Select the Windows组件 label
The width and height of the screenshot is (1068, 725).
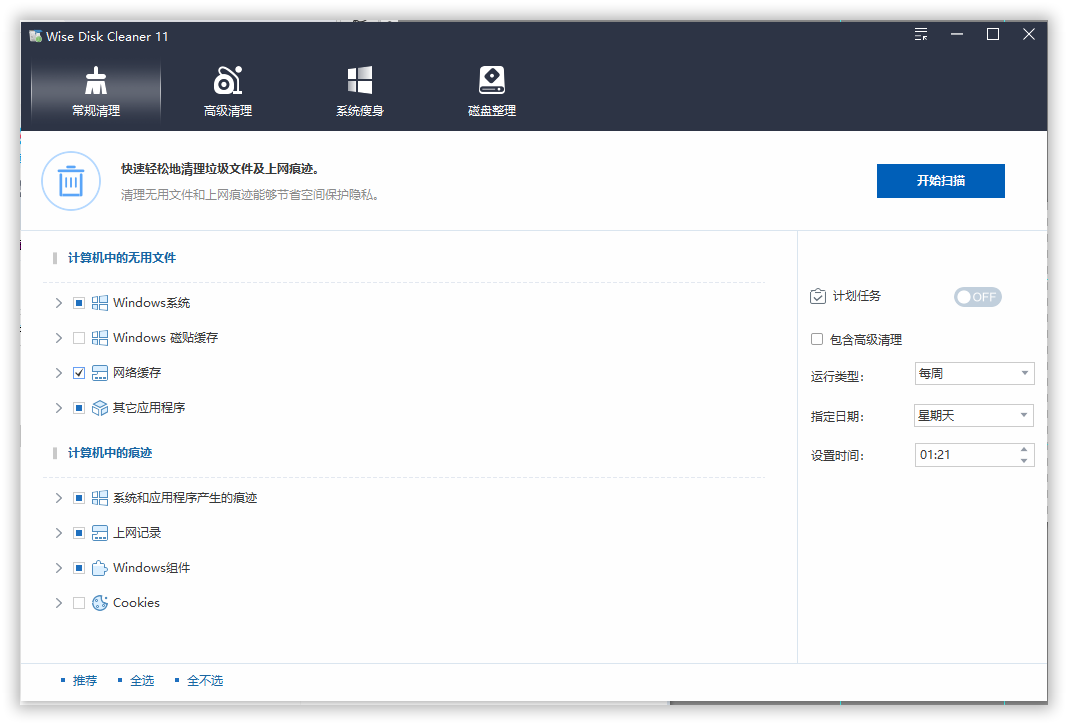pos(151,568)
